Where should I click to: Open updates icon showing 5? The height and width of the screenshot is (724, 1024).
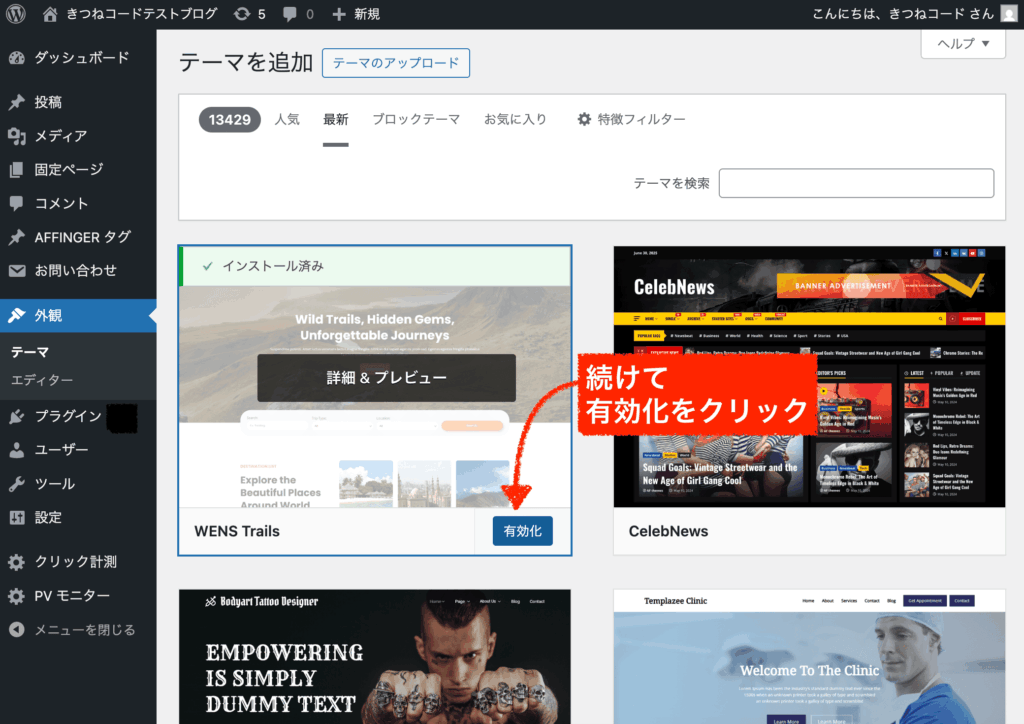coord(242,14)
